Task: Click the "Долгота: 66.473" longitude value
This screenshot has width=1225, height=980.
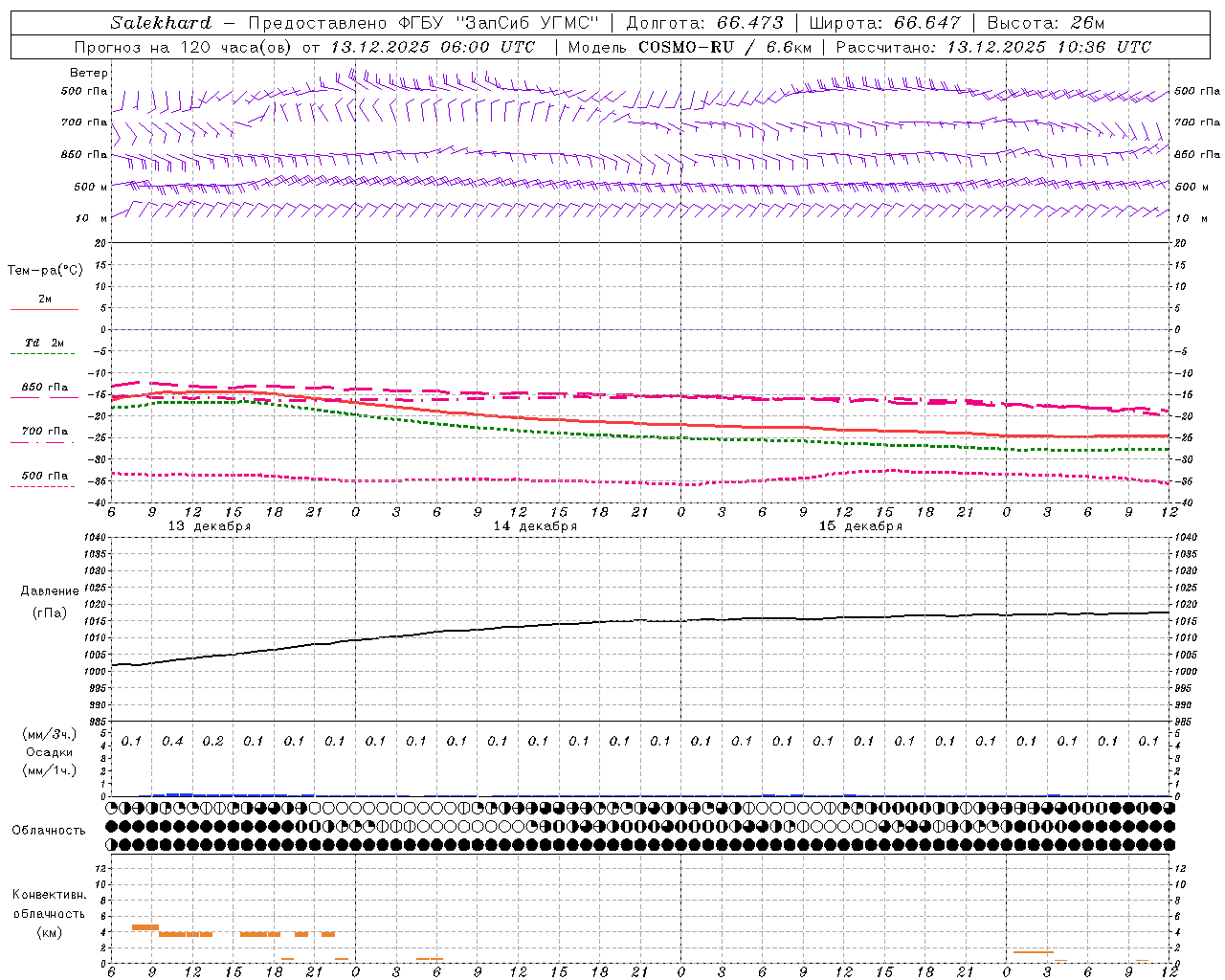Action: [704, 23]
